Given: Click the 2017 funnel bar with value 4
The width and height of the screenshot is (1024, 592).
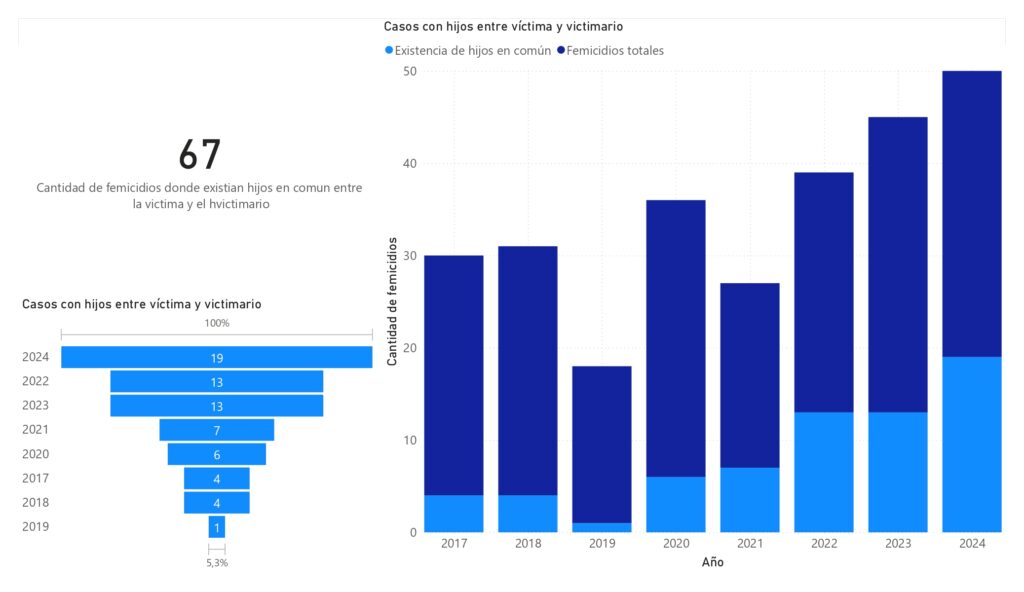Looking at the screenshot, I should pyautogui.click(x=216, y=478).
